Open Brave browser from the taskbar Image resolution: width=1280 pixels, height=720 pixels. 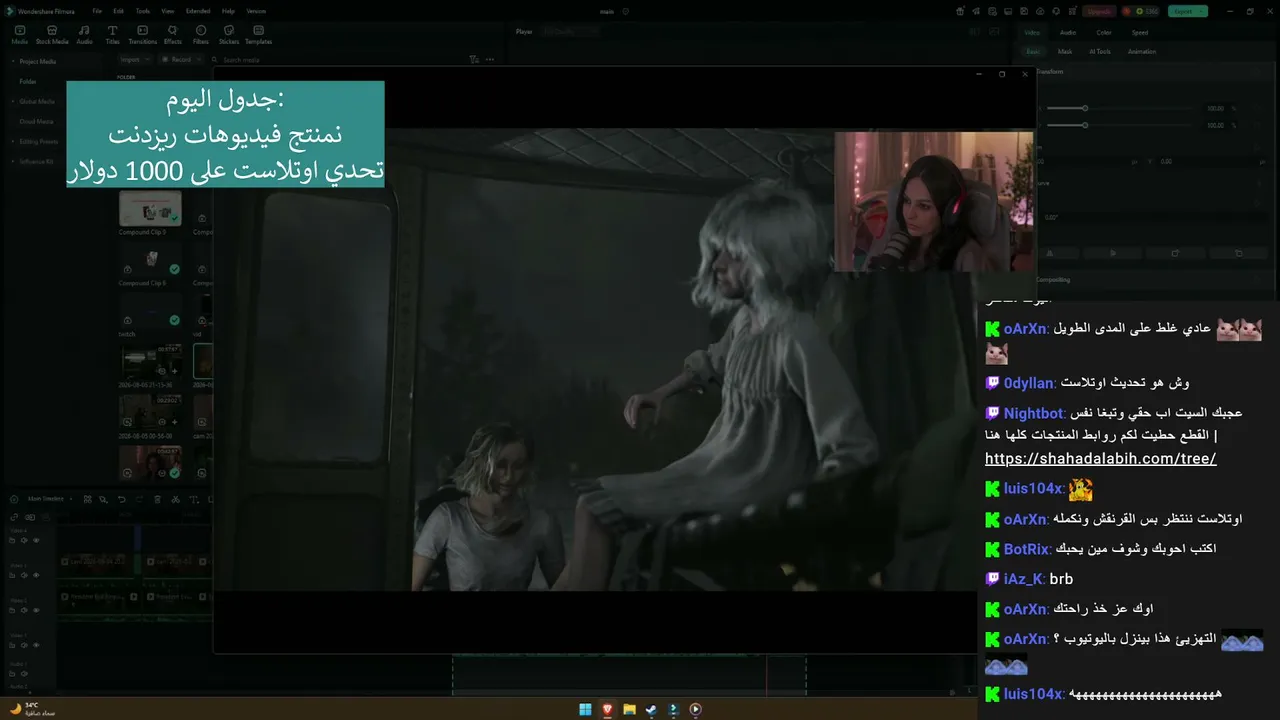[607, 710]
